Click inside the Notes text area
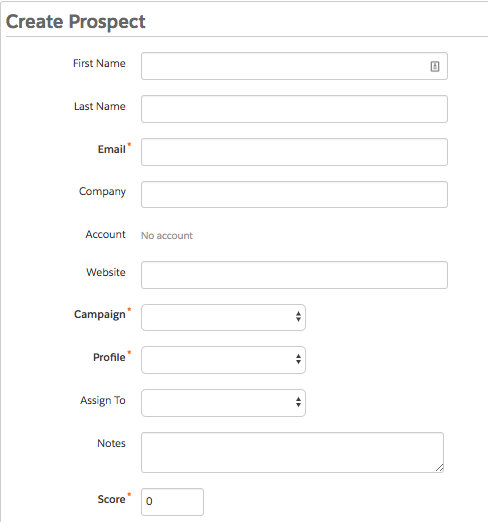The image size is (488, 522). (292, 452)
